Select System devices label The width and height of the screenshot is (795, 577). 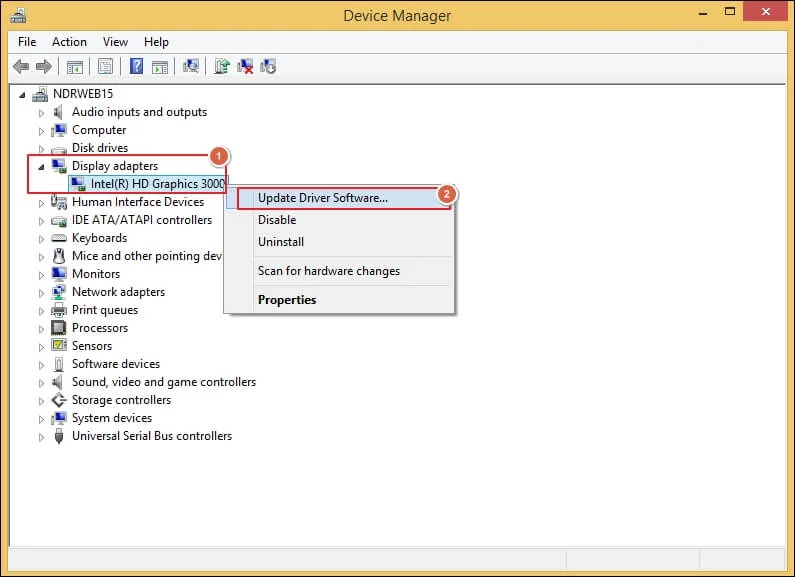click(x=112, y=418)
